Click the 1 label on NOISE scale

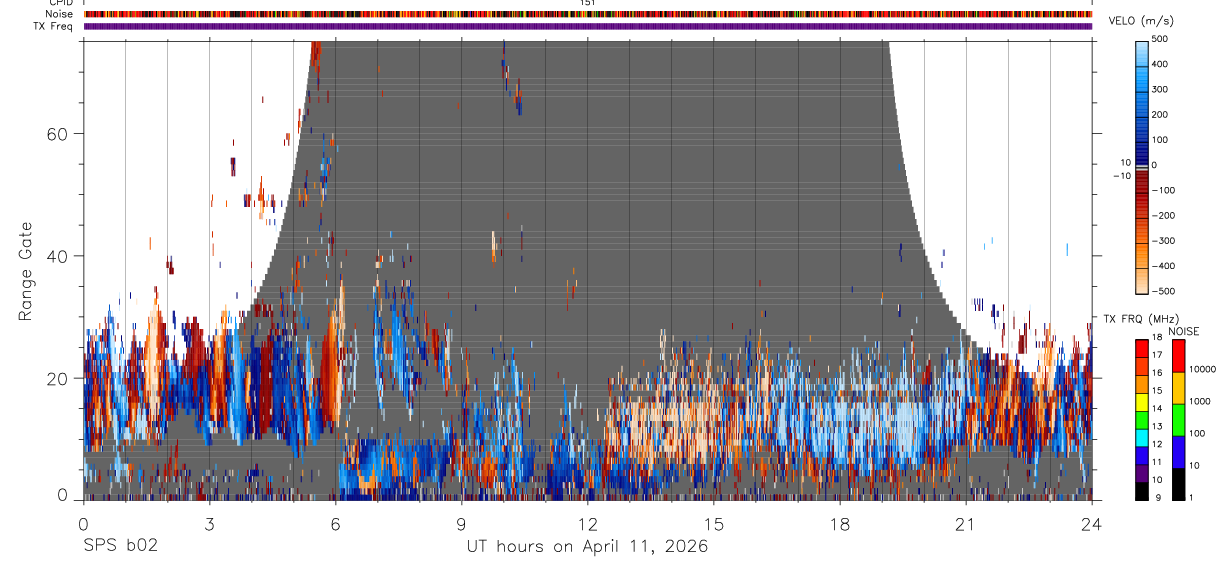point(1190,498)
